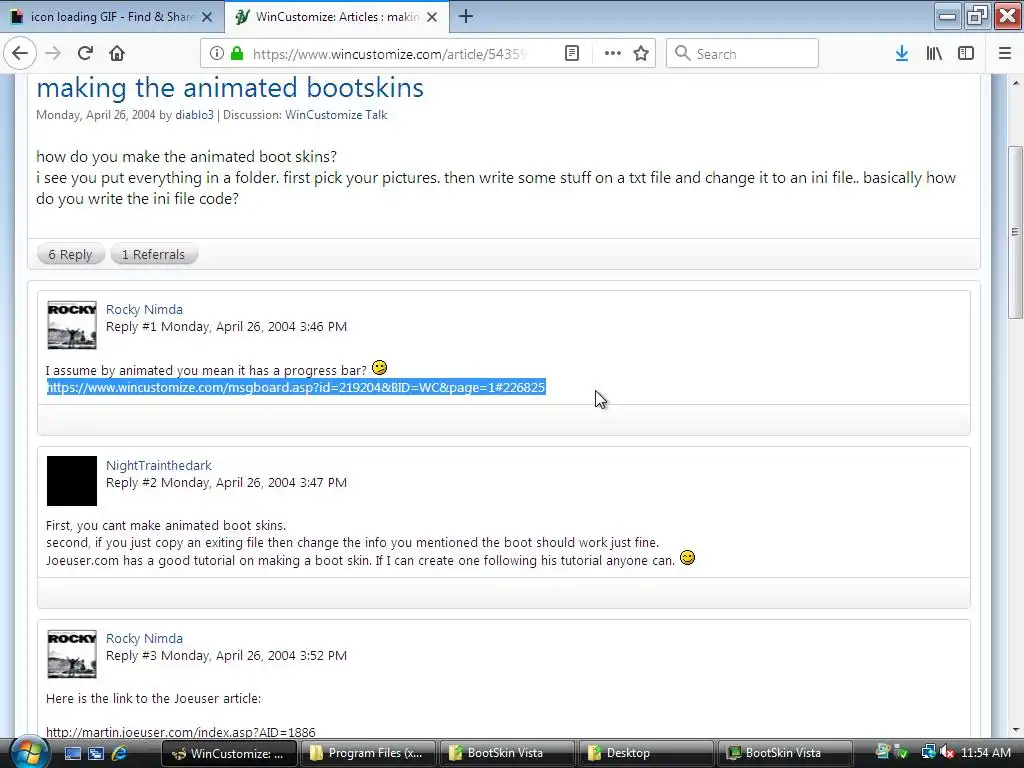Viewport: 1024px width, 768px height.
Task: Click the winking smiley in reply #2
Action: (688, 558)
